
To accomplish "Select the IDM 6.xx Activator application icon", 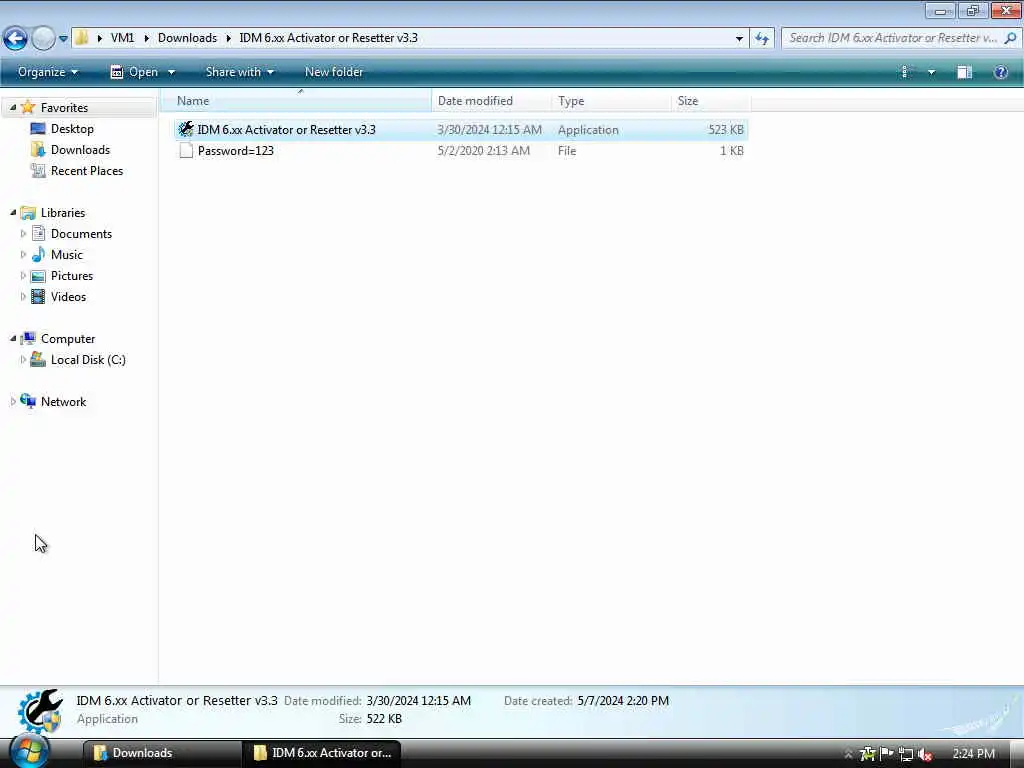I will (x=186, y=129).
